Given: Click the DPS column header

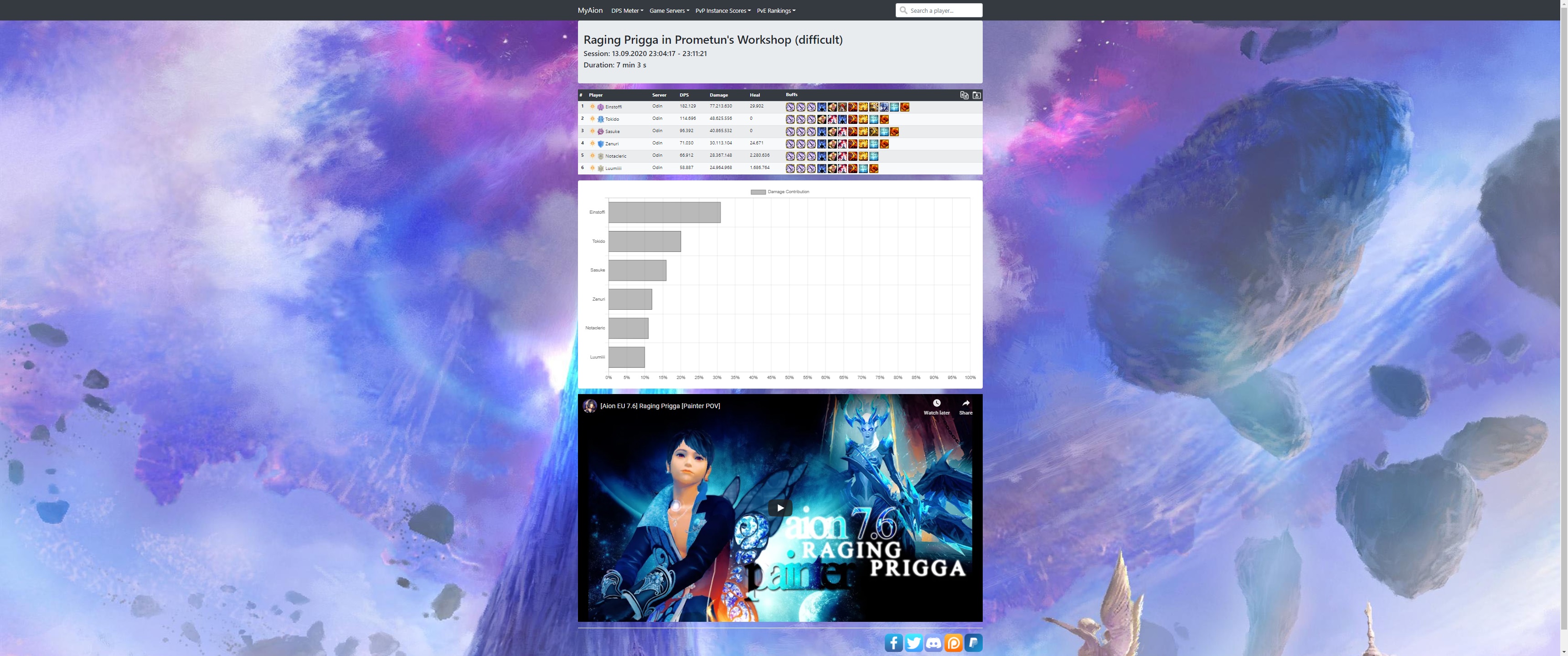Looking at the screenshot, I should pyautogui.click(x=684, y=95).
